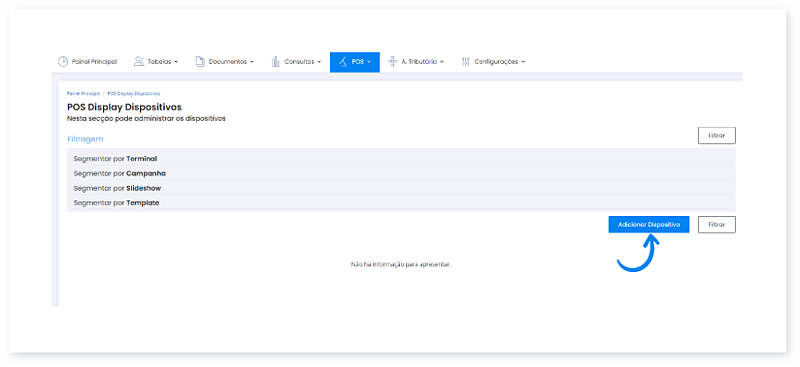Expand the Tabelas dropdown arrow
The height and width of the screenshot is (367, 800).
[x=176, y=62]
